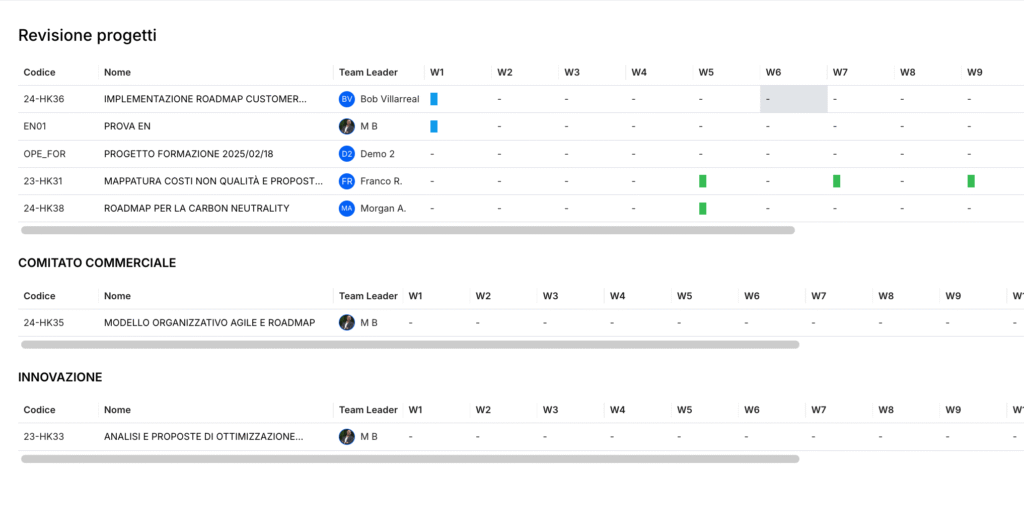Click the horizontal scrollbar under COMITATO COMMERCIALE table

tap(410, 345)
